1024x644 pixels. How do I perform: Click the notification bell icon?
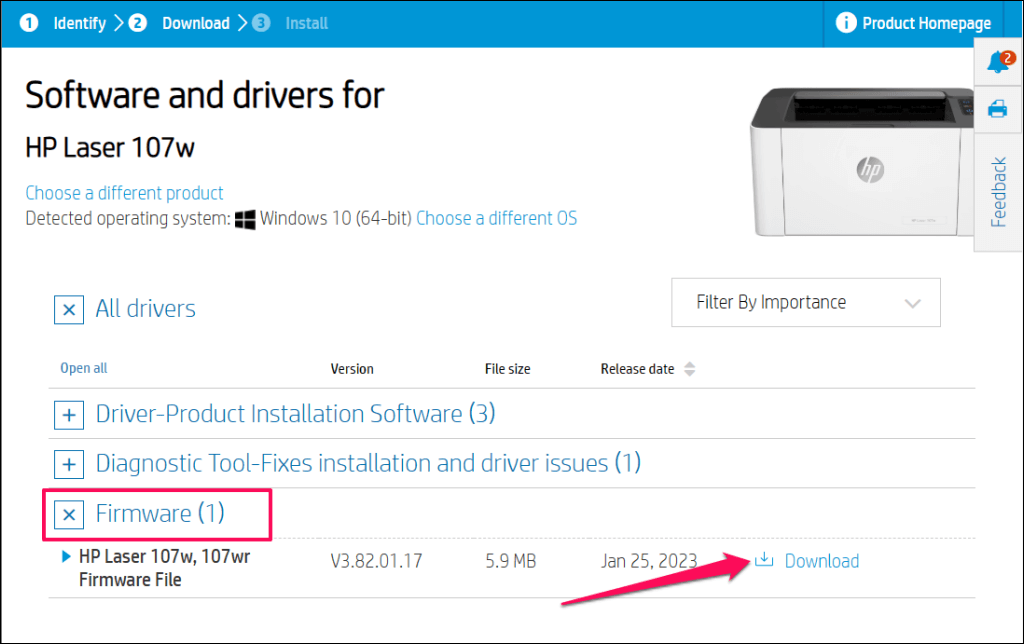click(x=997, y=64)
